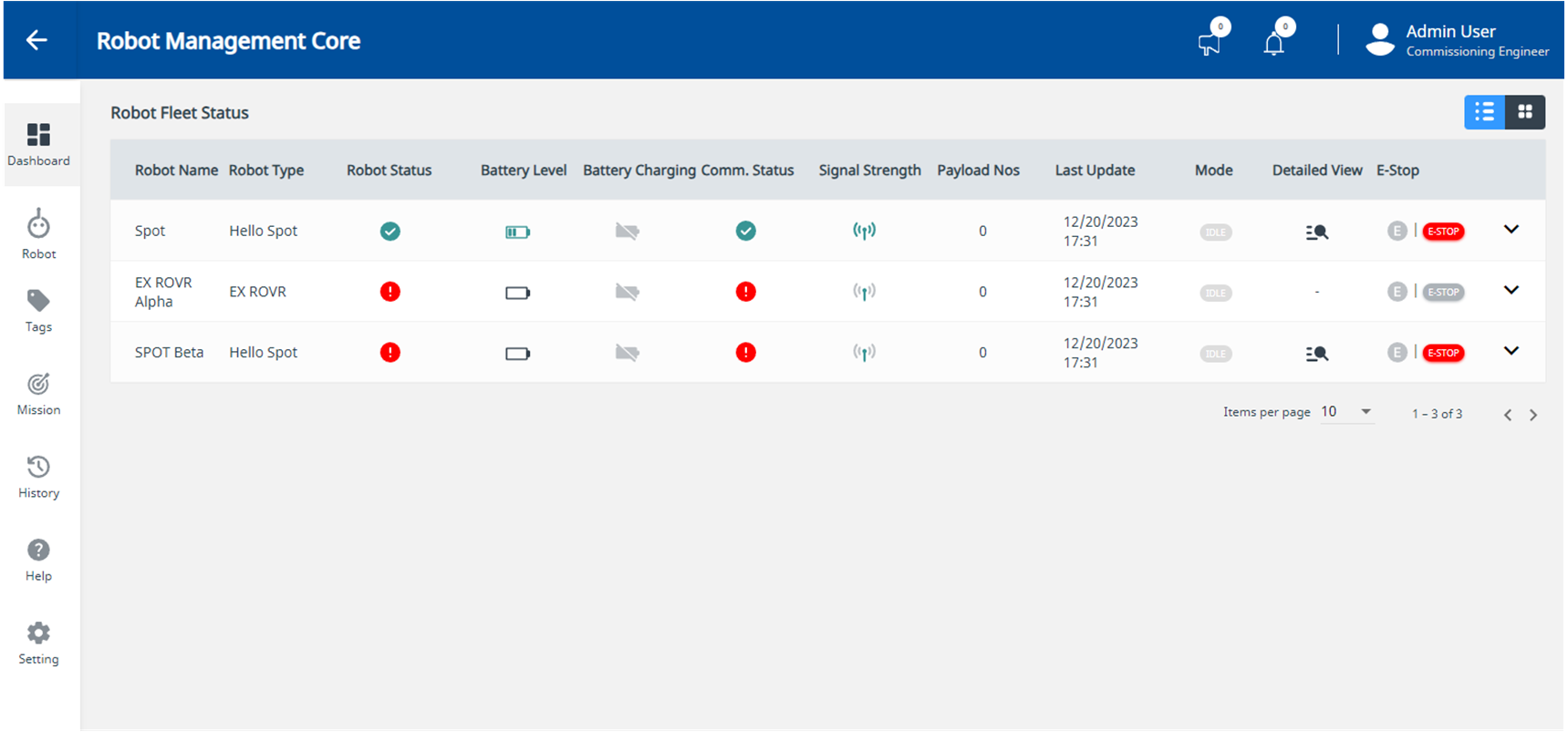Go to next page of results
Screen dimensions: 1568x732
tap(1533, 415)
